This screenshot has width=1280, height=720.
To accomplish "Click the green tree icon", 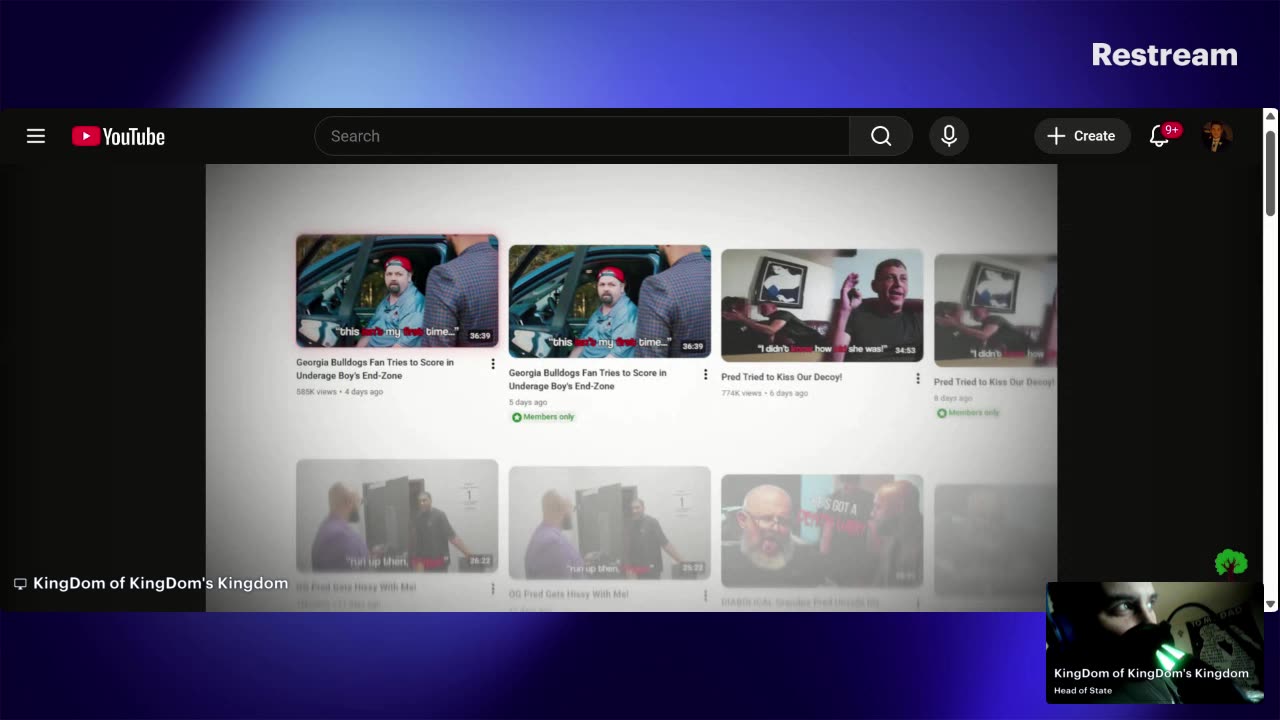I will (x=1231, y=564).
